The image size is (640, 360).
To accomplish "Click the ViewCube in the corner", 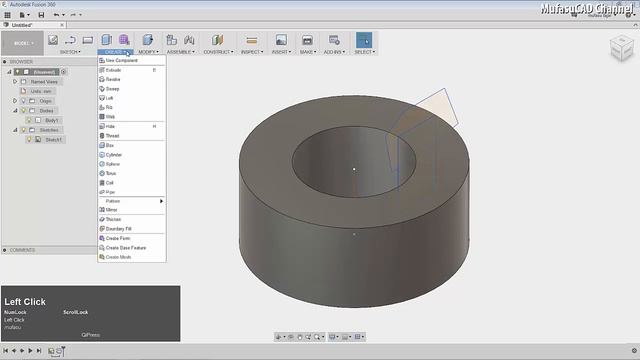I will tap(622, 48).
